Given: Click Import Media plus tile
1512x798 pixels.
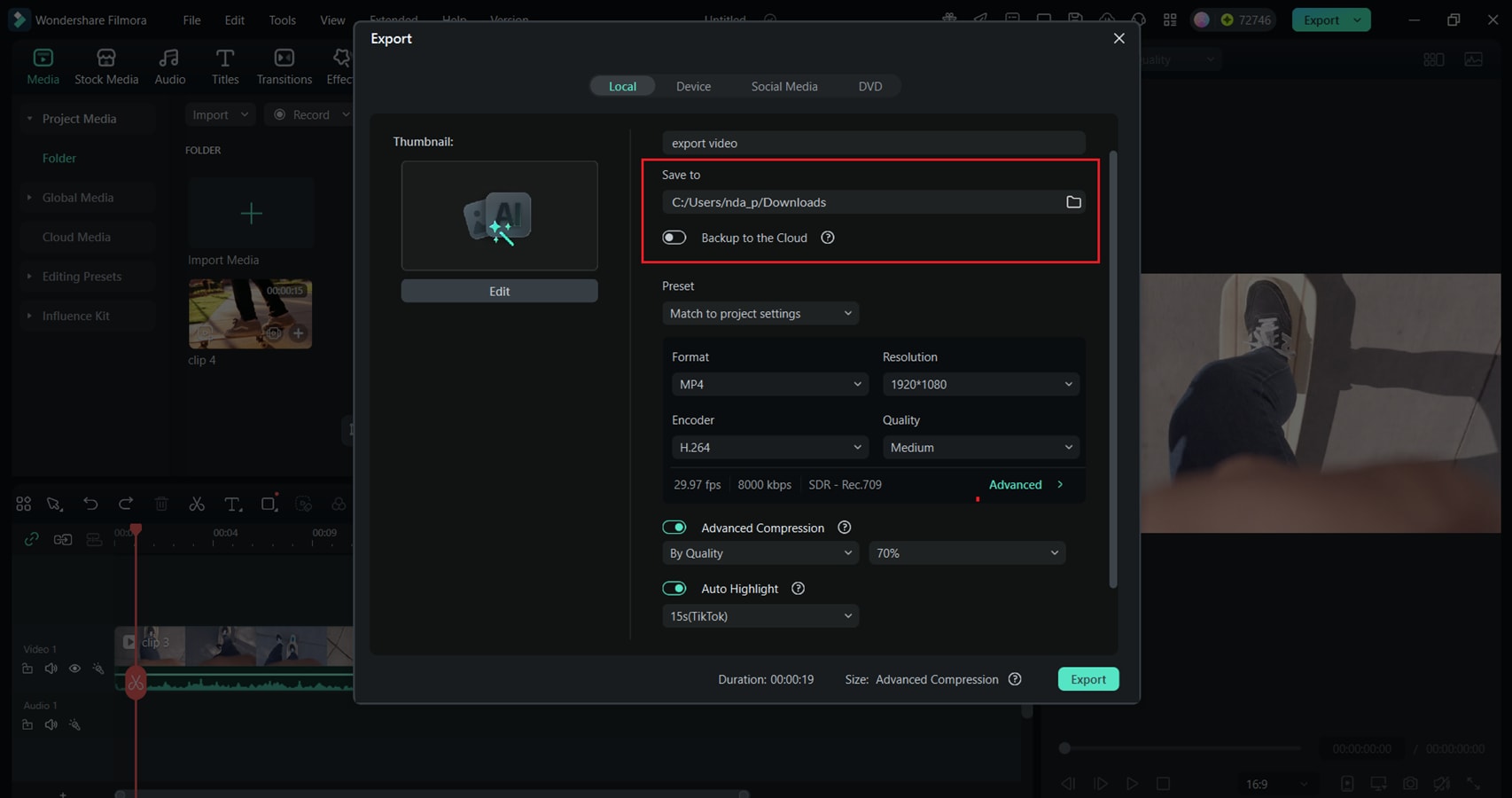Looking at the screenshot, I should coord(251,213).
